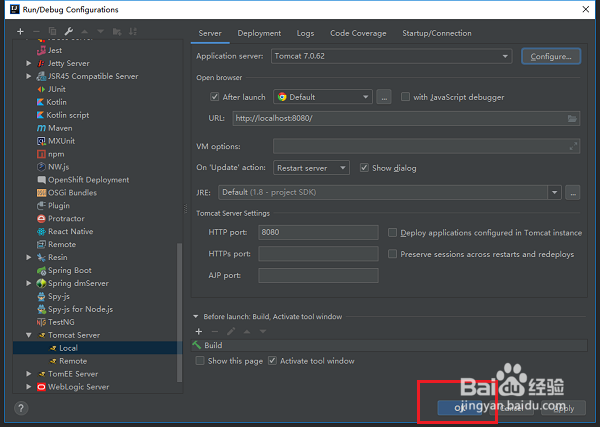This screenshot has height=427, width=600.
Task: Expand the JSR45 Compatible Server node
Action: click(29, 76)
